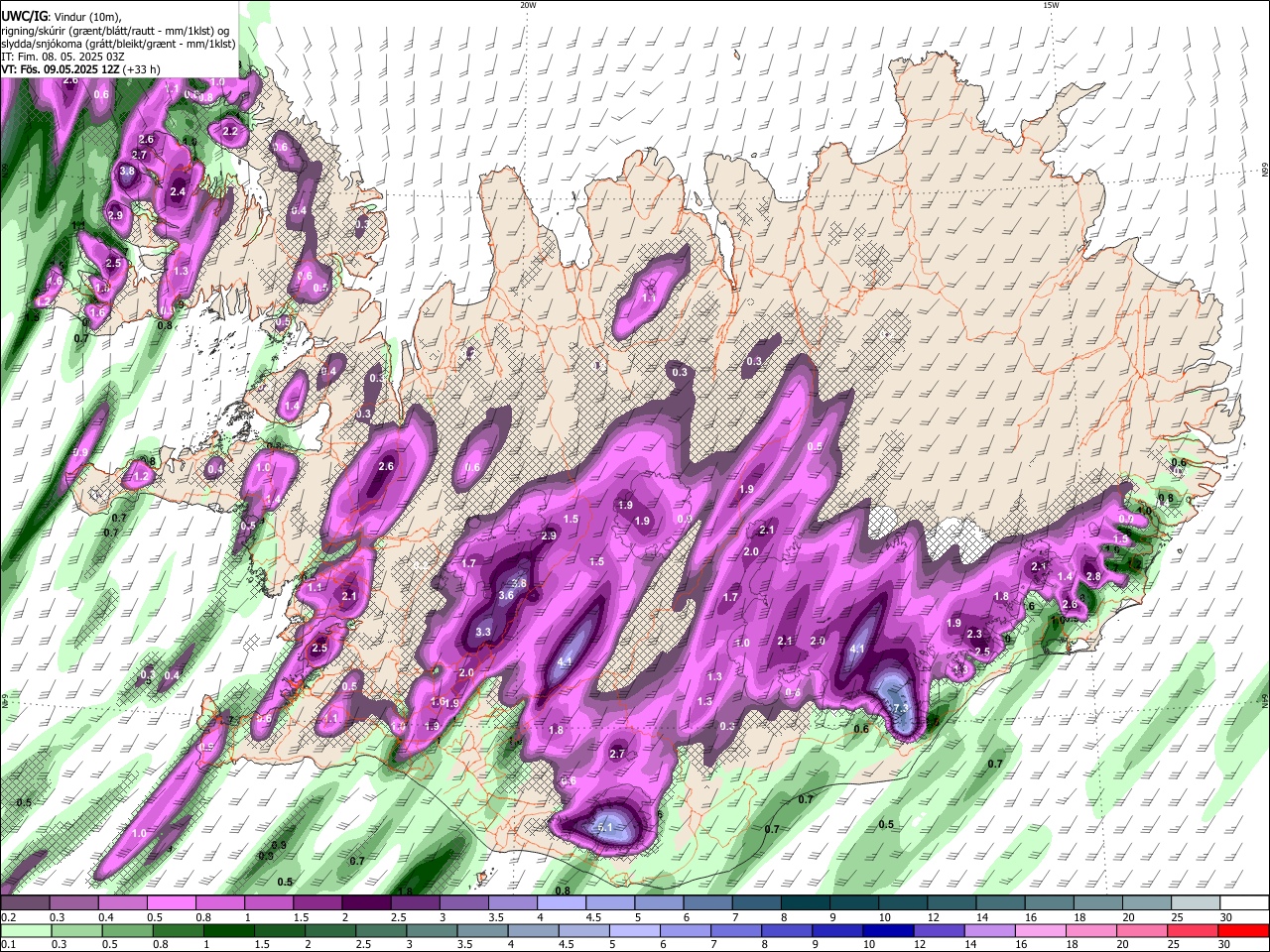Click the 'slydda/snjókoma' description line
Viewport: 1270px width, 952px height.
(x=118, y=44)
